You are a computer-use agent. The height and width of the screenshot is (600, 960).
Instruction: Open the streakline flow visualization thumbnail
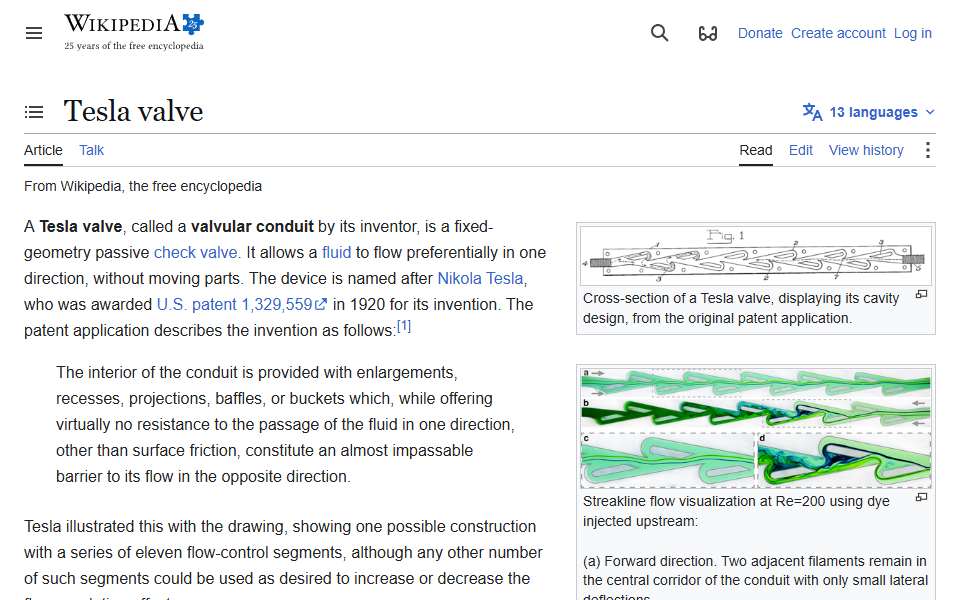[x=756, y=427]
